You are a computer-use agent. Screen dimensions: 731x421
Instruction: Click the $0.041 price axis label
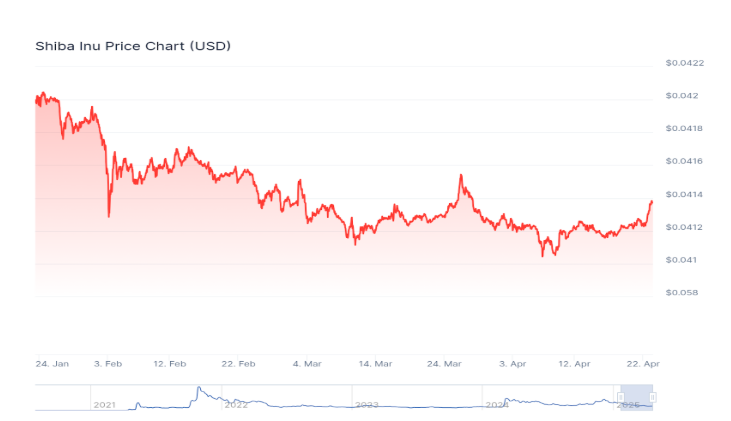click(x=682, y=260)
